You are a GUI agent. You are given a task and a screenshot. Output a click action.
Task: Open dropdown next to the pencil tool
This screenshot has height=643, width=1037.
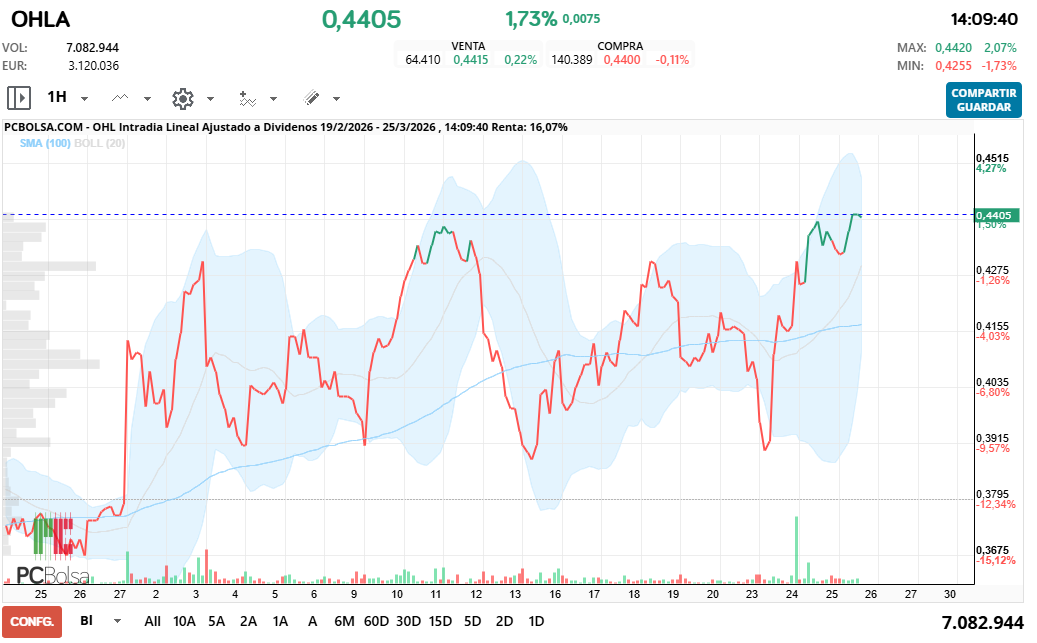[x=336, y=99]
